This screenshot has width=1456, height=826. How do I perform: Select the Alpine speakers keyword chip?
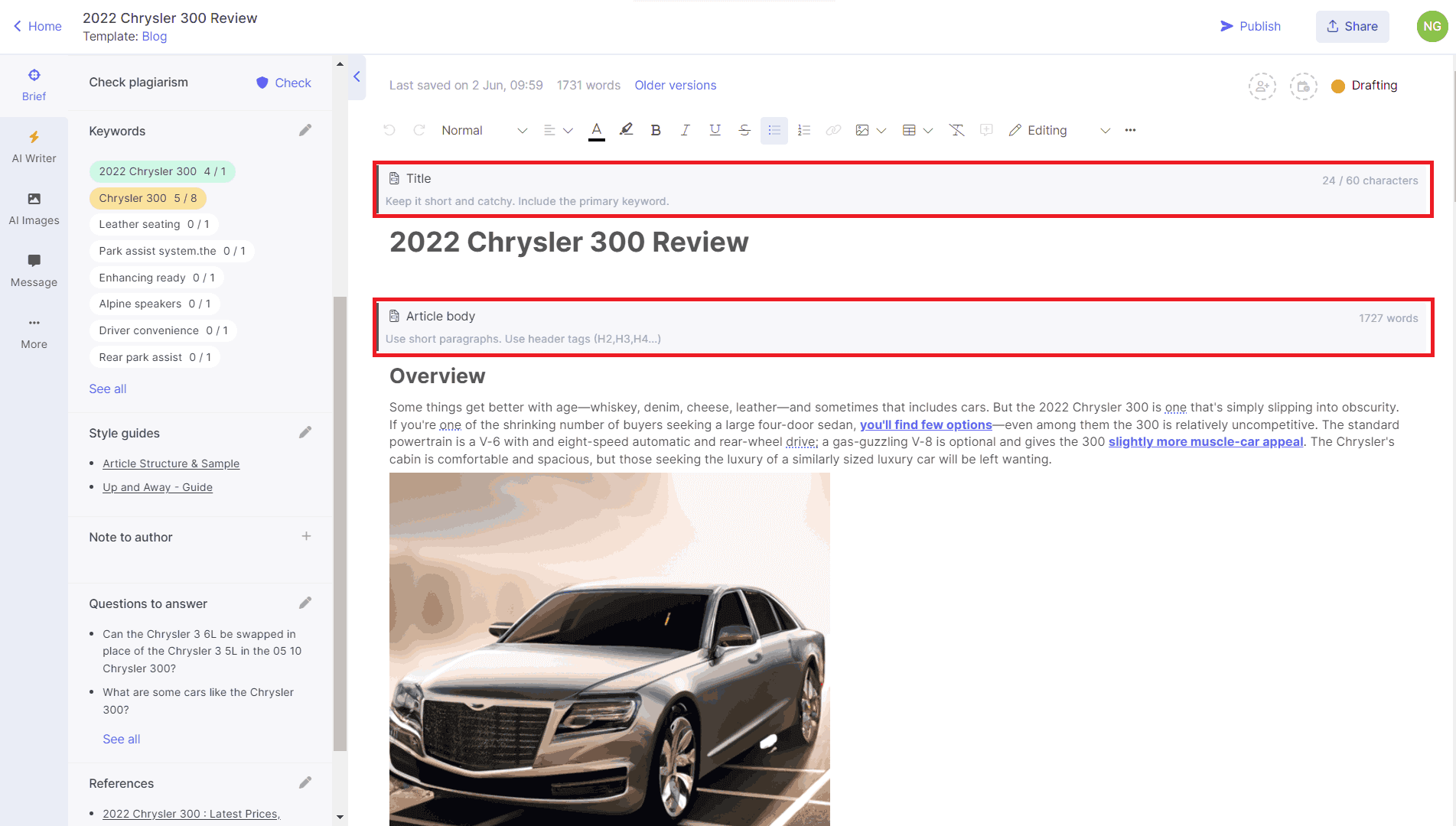(x=155, y=304)
